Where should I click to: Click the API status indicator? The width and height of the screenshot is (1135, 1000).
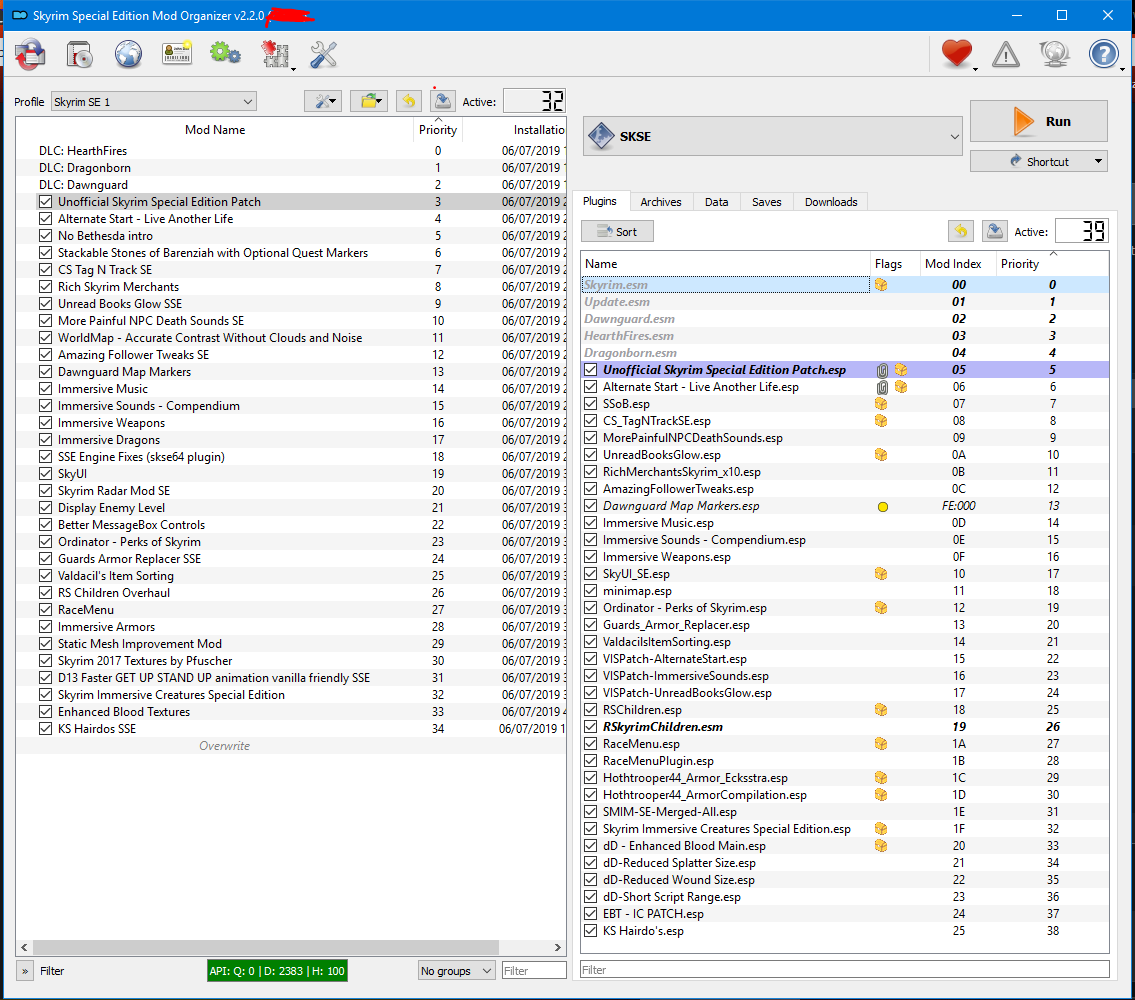277,971
